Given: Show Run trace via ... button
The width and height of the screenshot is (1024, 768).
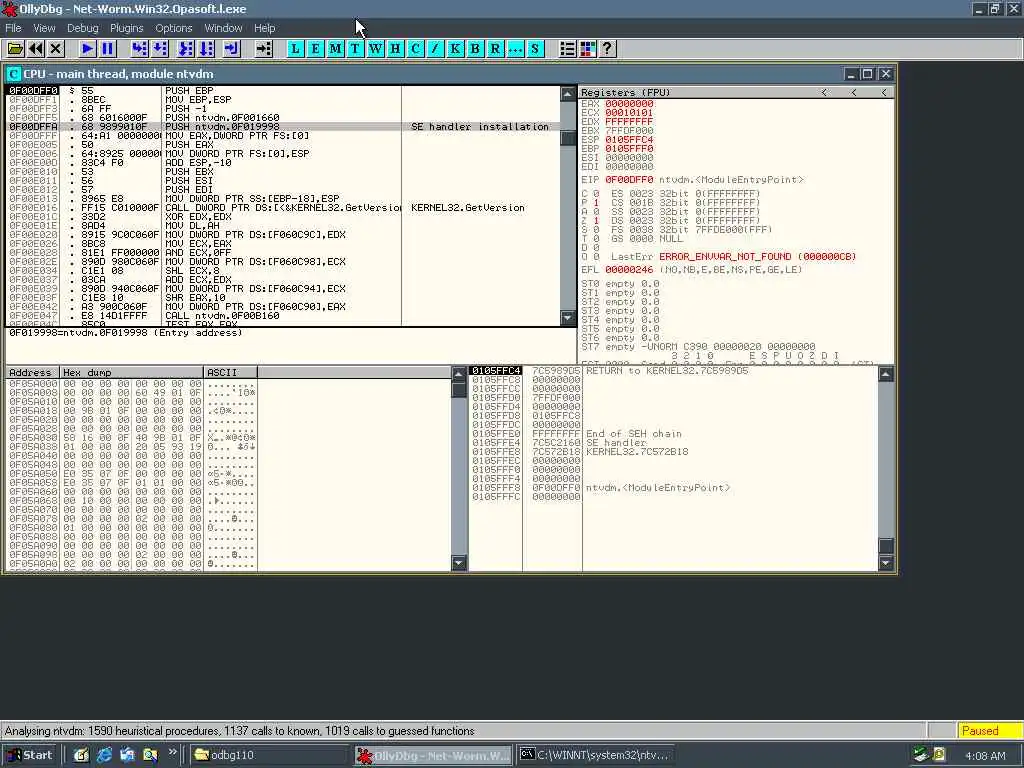Looking at the screenshot, I should (x=515, y=48).
